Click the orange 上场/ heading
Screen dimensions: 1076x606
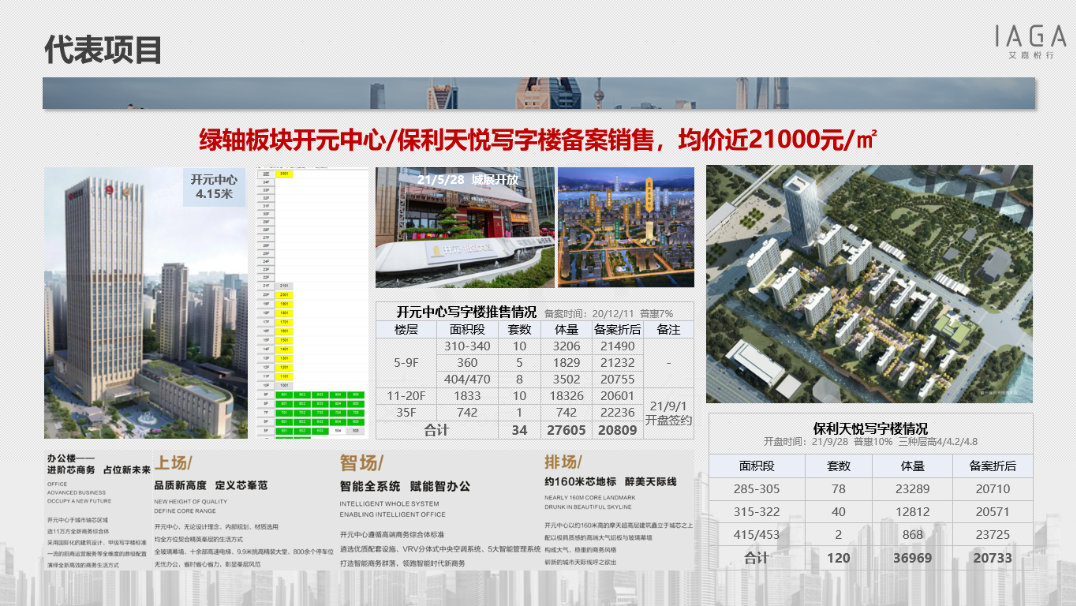[174, 463]
